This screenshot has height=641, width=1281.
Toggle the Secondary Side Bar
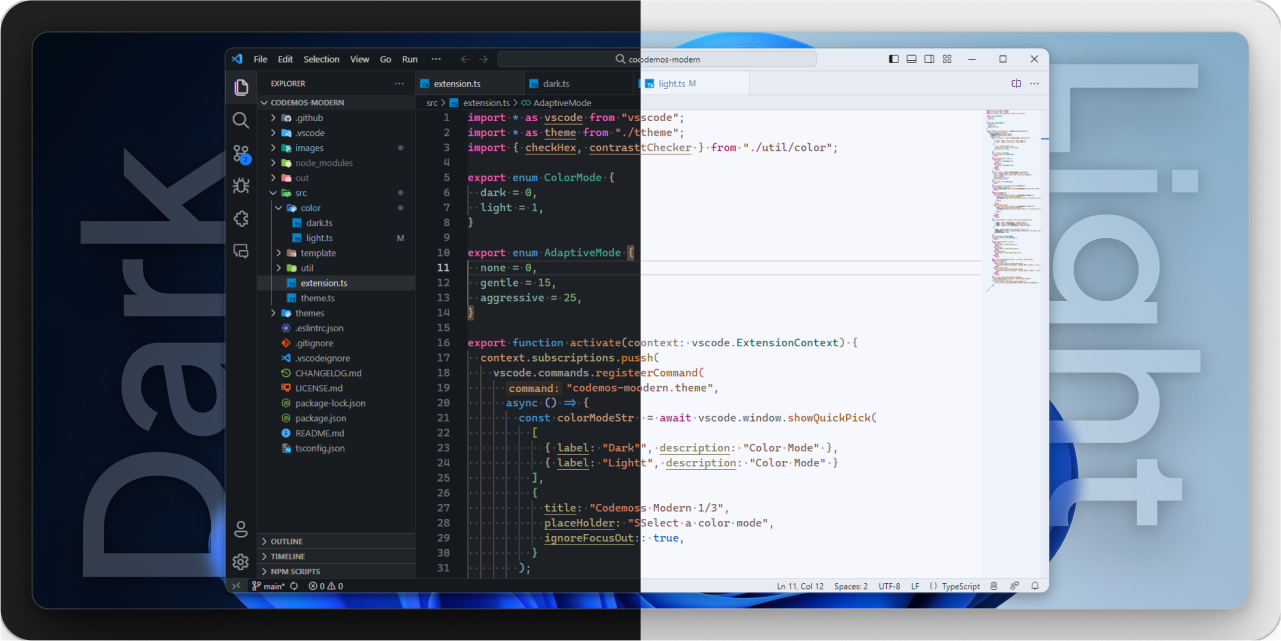tap(929, 58)
